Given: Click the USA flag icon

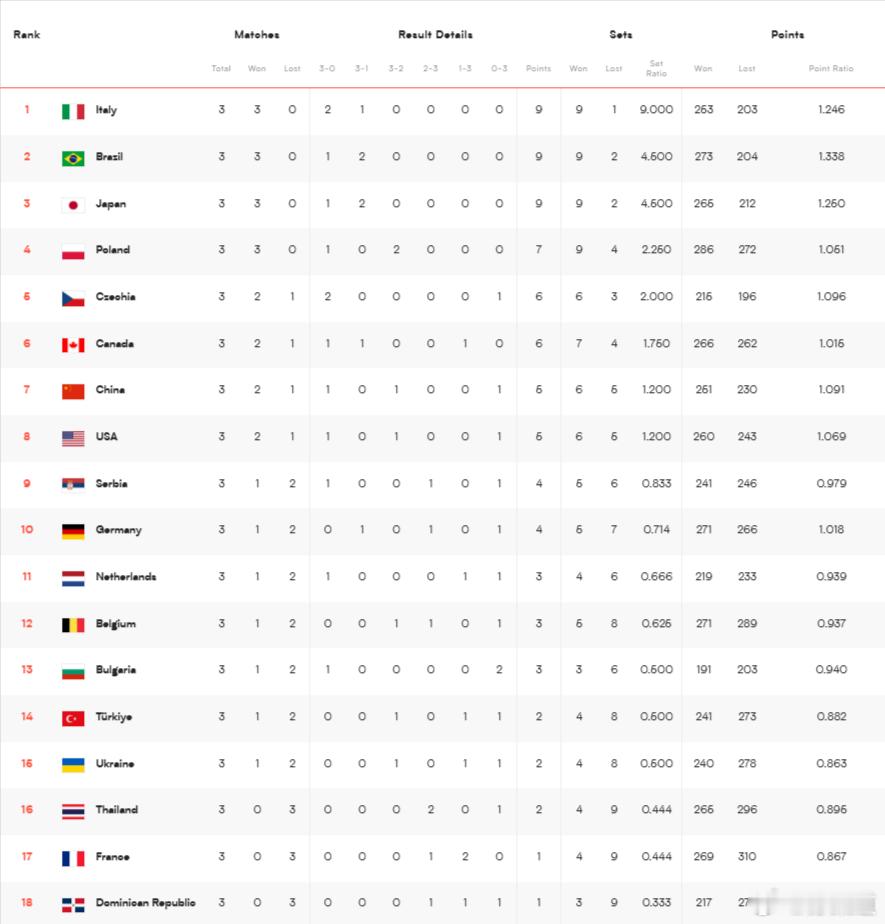Looking at the screenshot, I should pyautogui.click(x=73, y=438).
